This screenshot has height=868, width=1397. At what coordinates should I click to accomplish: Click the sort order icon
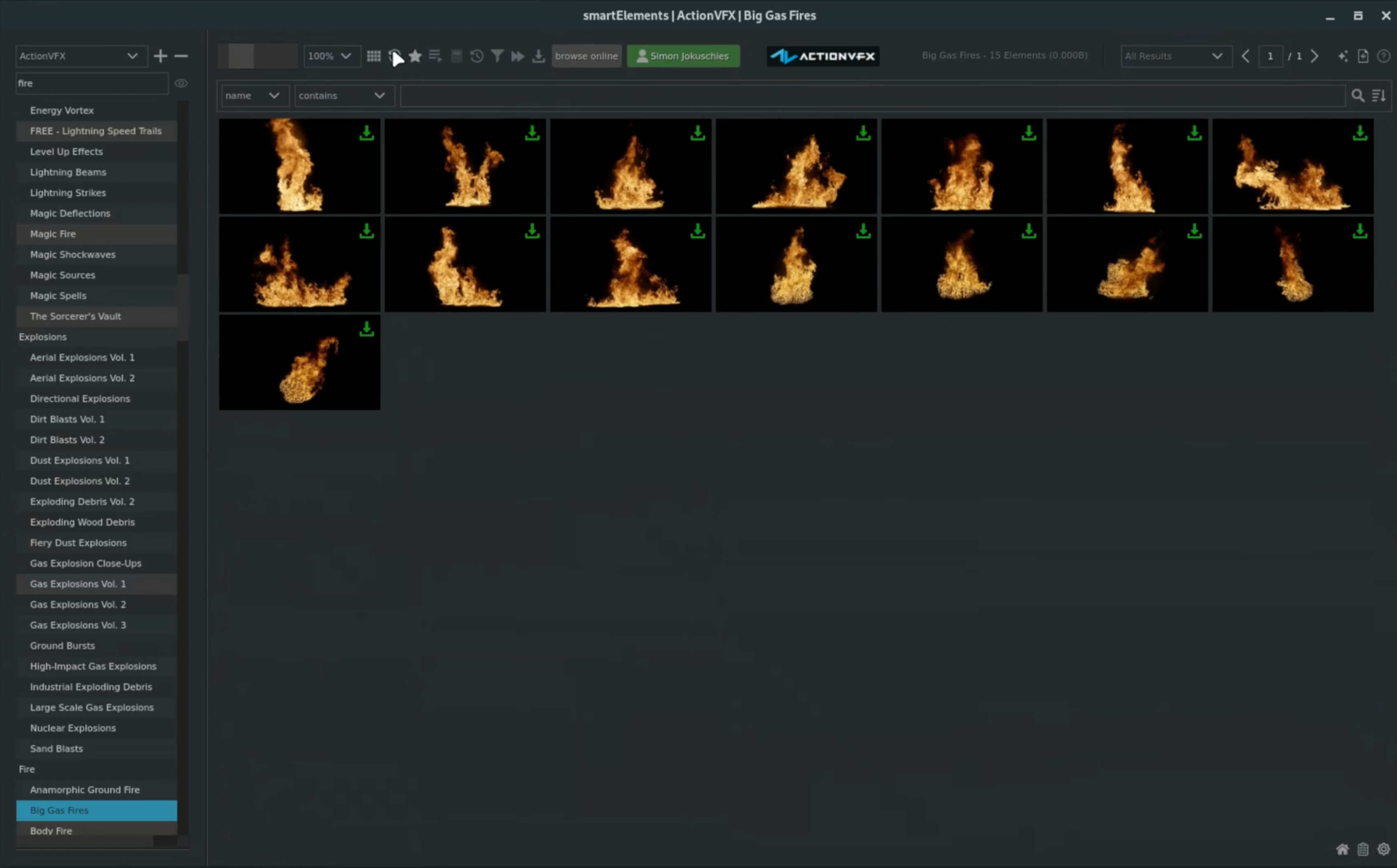click(1378, 96)
